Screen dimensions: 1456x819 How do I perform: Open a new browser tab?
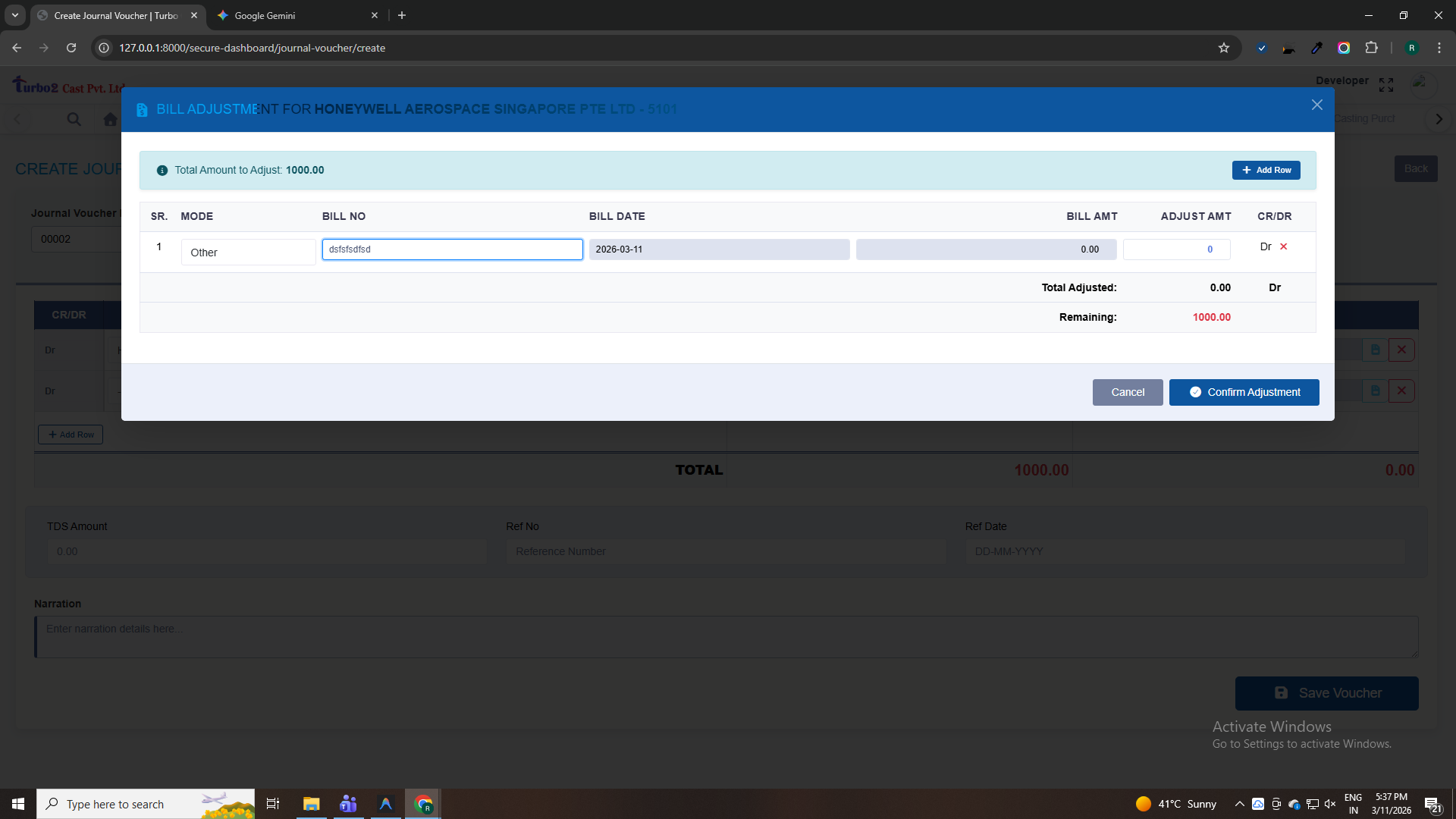pos(402,15)
